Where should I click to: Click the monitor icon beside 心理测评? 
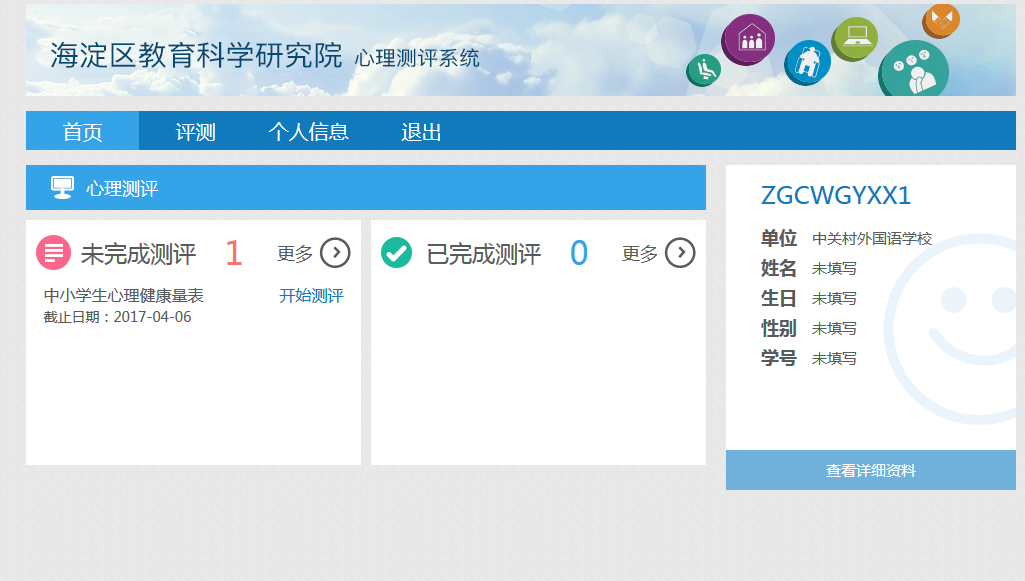coord(62,188)
